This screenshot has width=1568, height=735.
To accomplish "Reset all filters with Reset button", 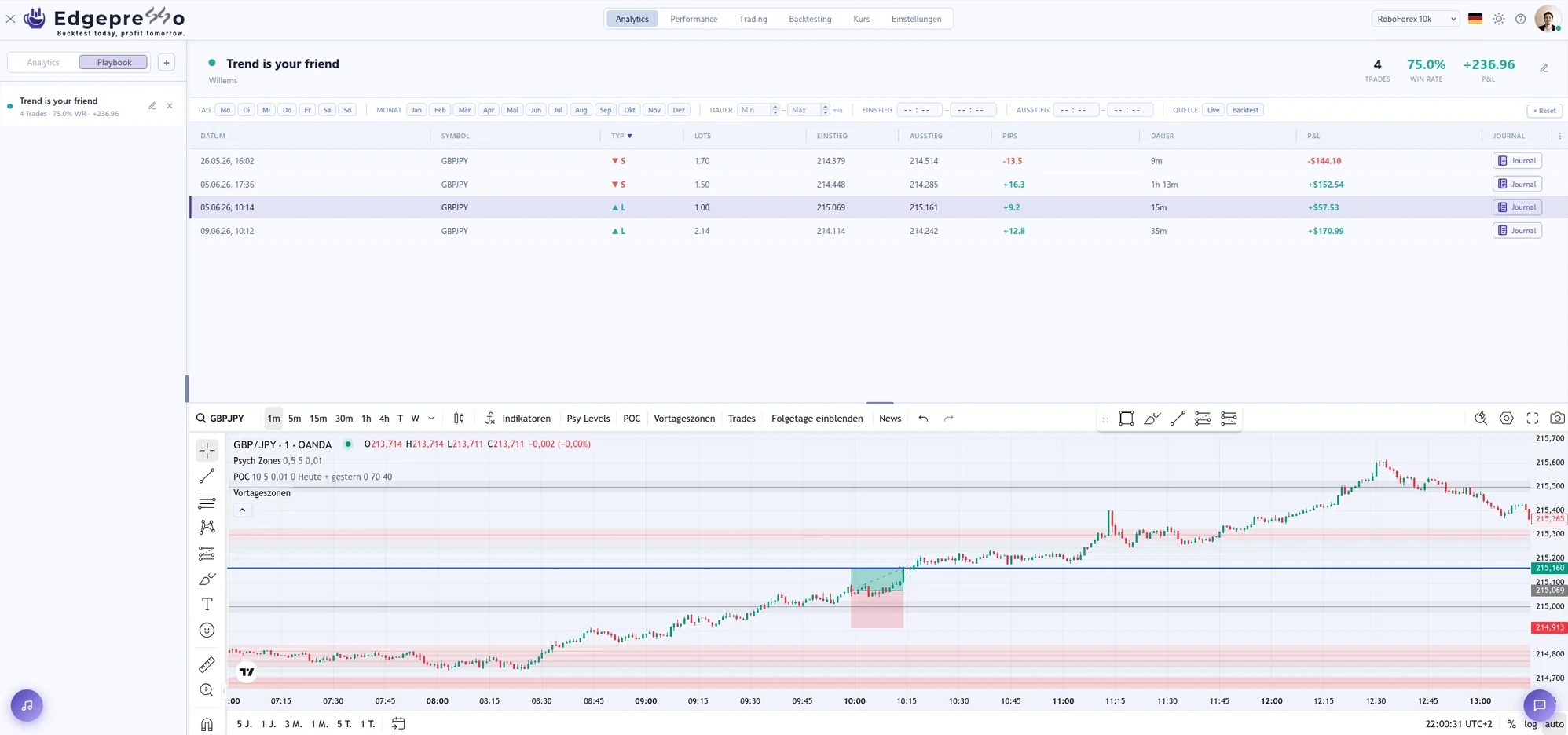I will tap(1544, 111).
